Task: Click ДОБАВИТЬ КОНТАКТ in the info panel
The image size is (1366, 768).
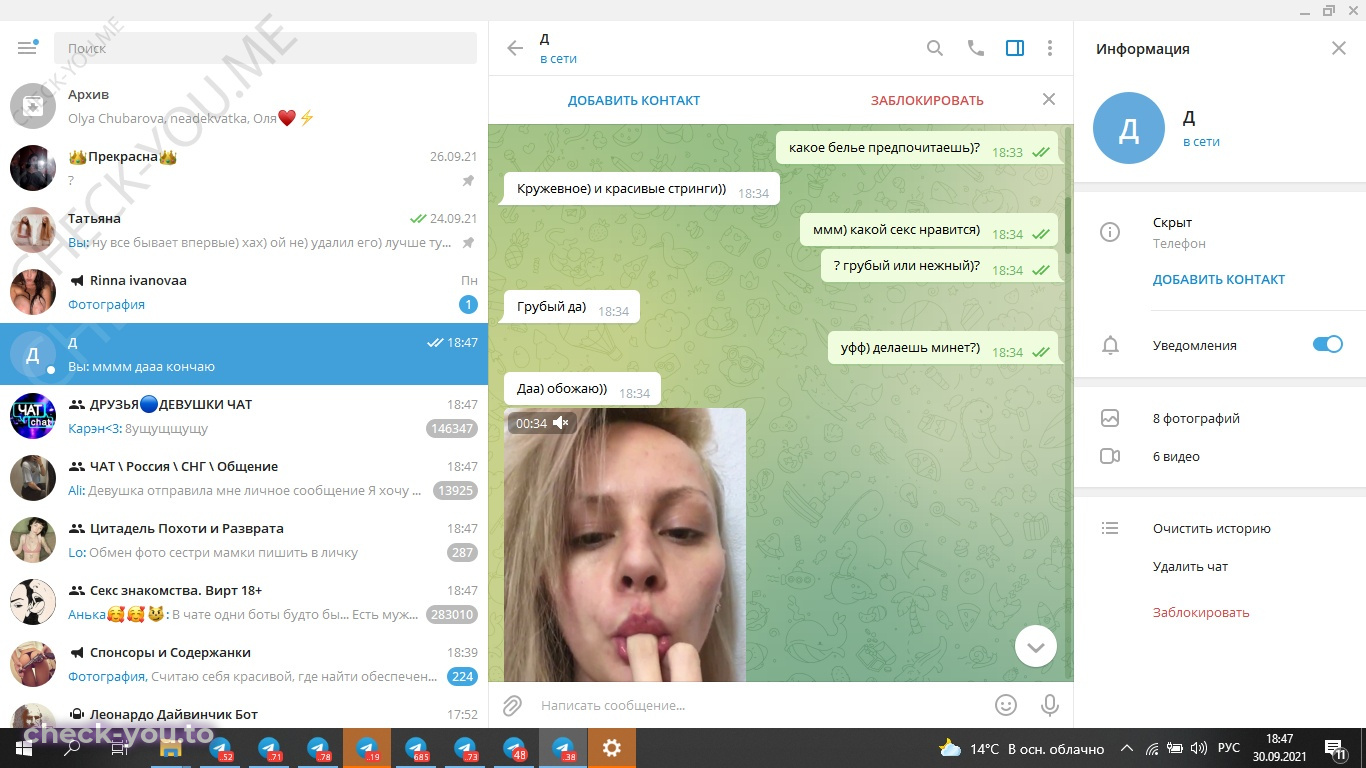Action: tap(1219, 280)
